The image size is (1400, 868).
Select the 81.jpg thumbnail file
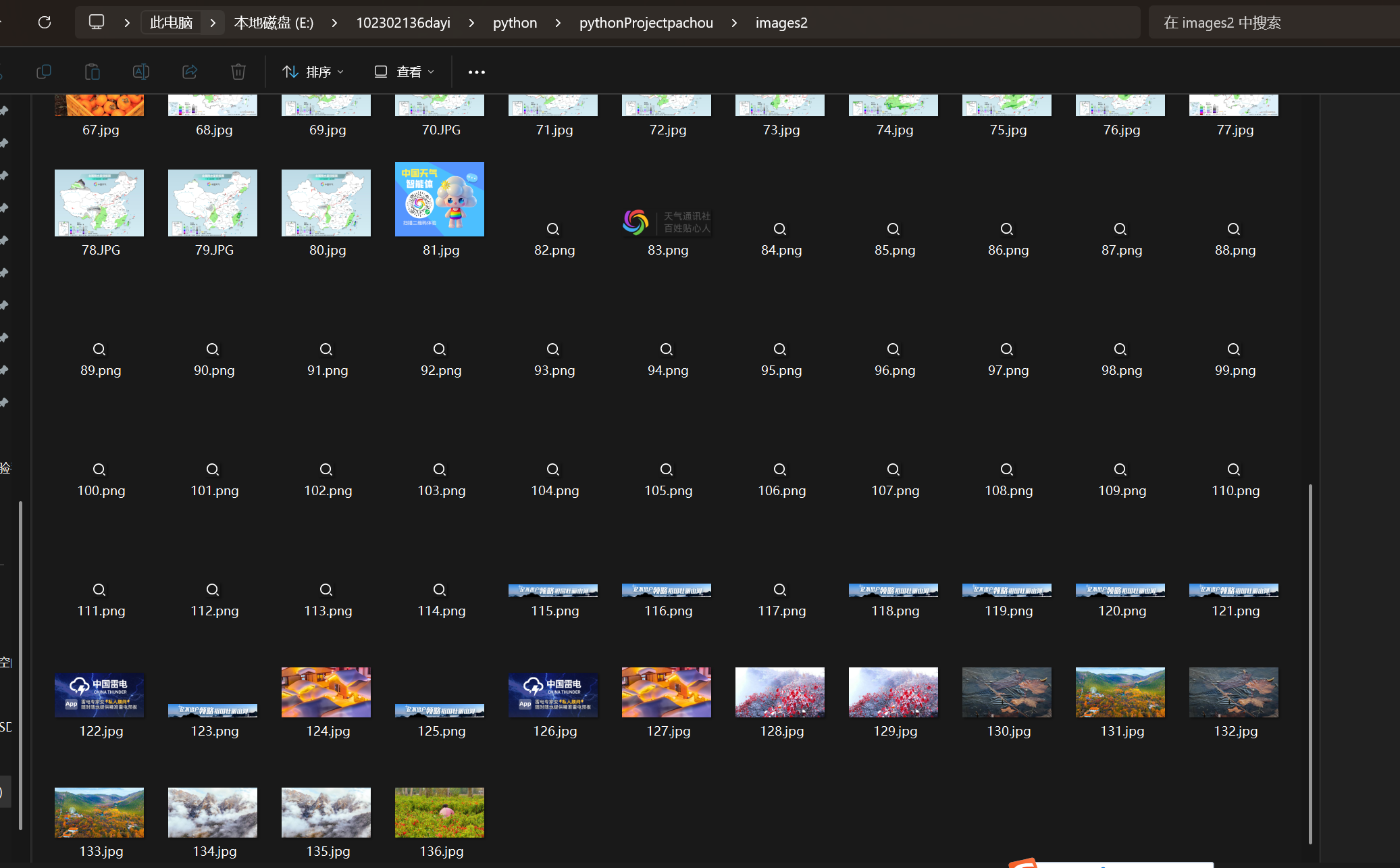coord(440,199)
